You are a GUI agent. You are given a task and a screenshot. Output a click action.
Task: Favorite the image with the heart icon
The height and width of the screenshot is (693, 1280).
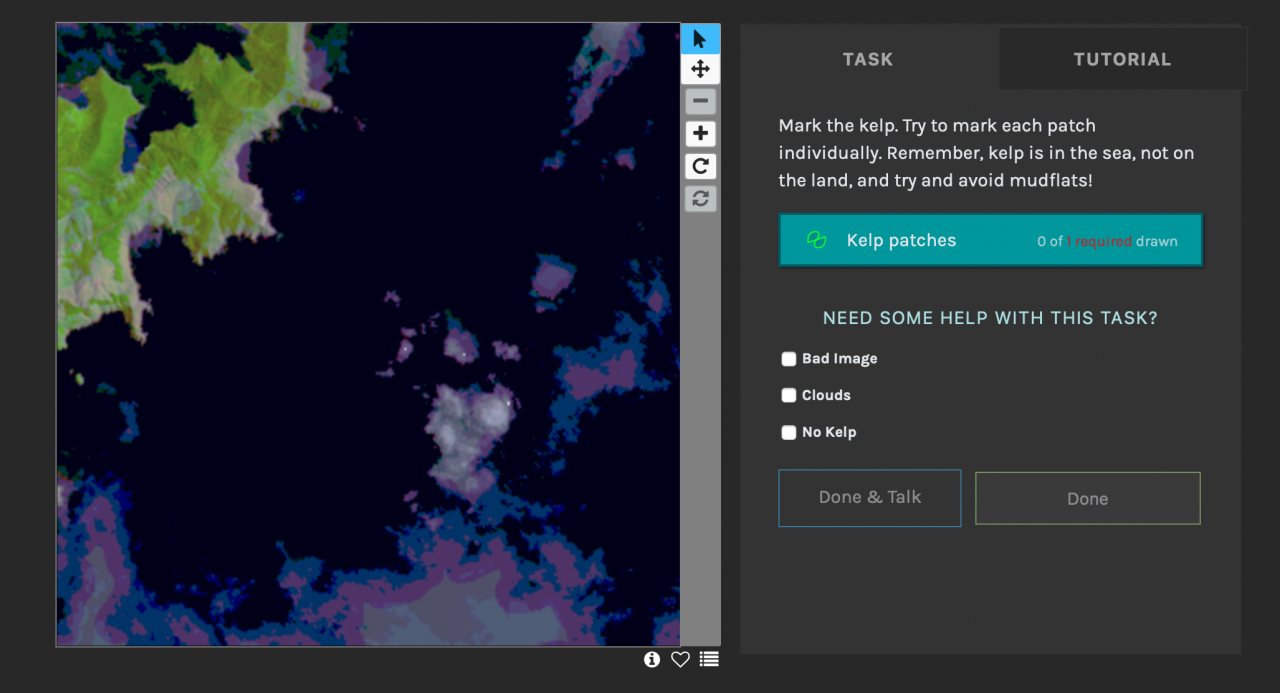680,659
